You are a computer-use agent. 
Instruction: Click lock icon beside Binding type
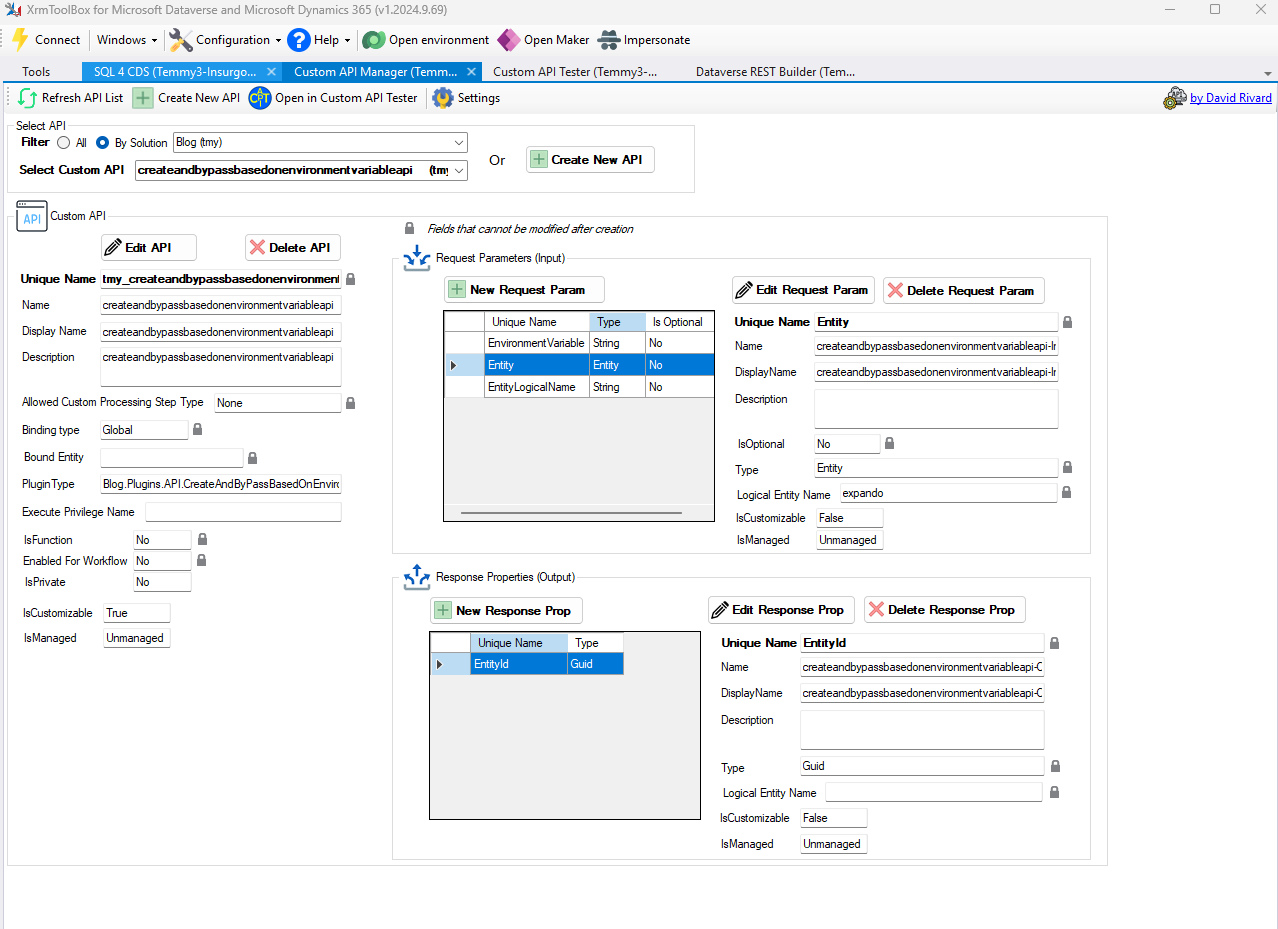pyautogui.click(x=197, y=429)
